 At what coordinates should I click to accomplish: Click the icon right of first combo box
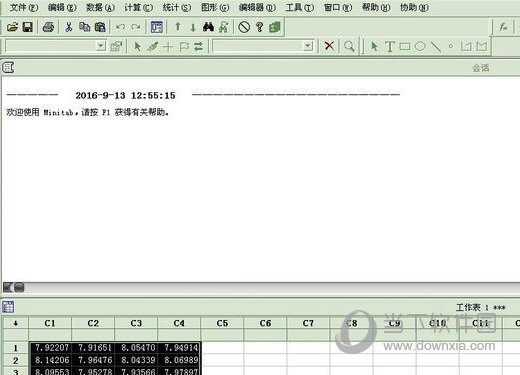click(x=116, y=46)
